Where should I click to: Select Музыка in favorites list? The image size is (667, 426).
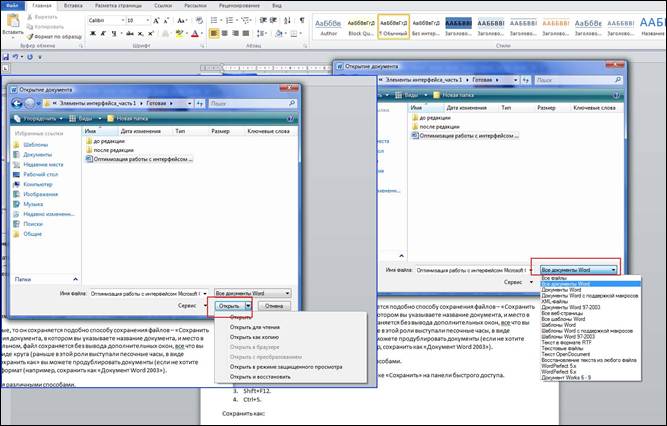point(28,204)
